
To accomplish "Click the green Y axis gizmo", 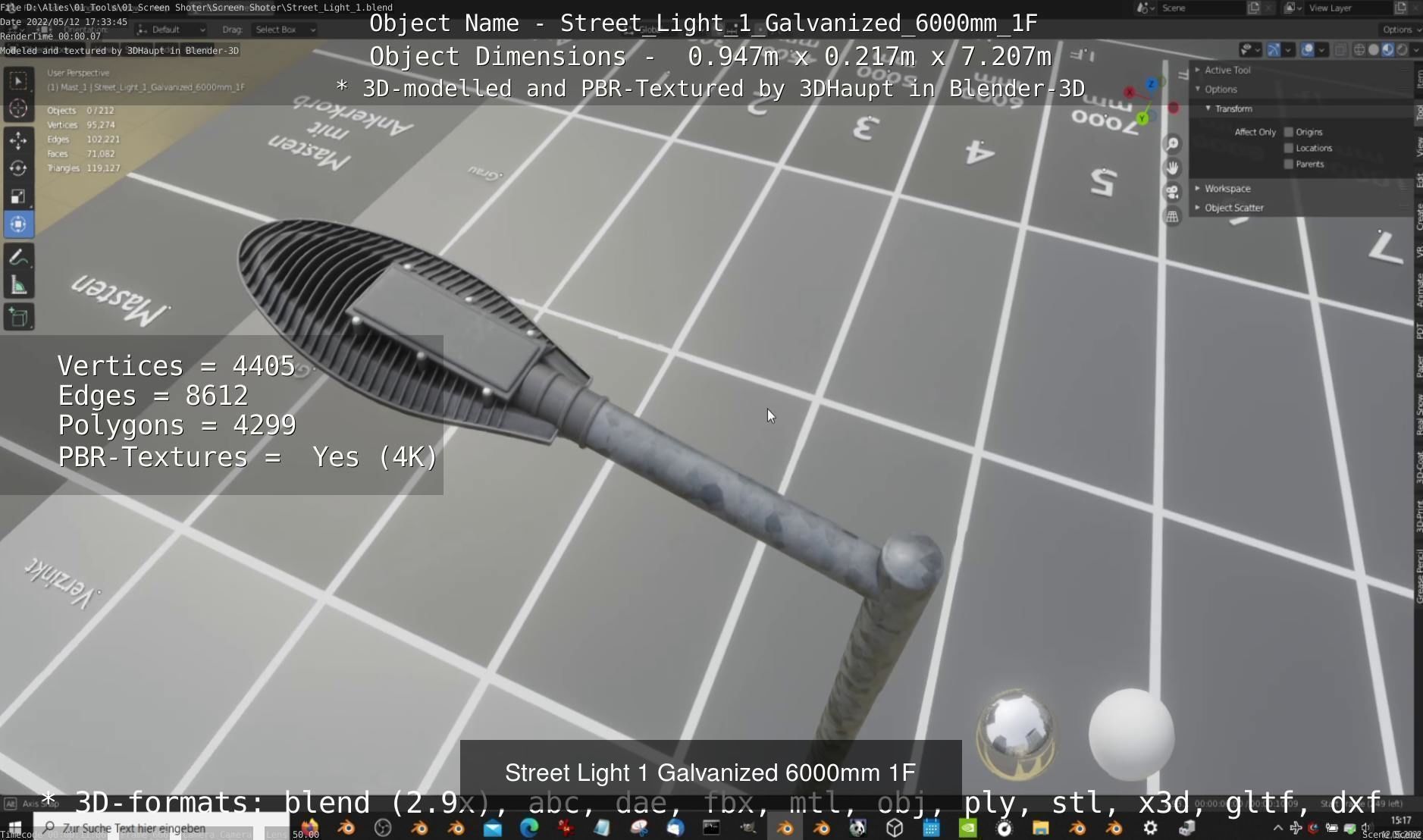I will click(x=1142, y=118).
